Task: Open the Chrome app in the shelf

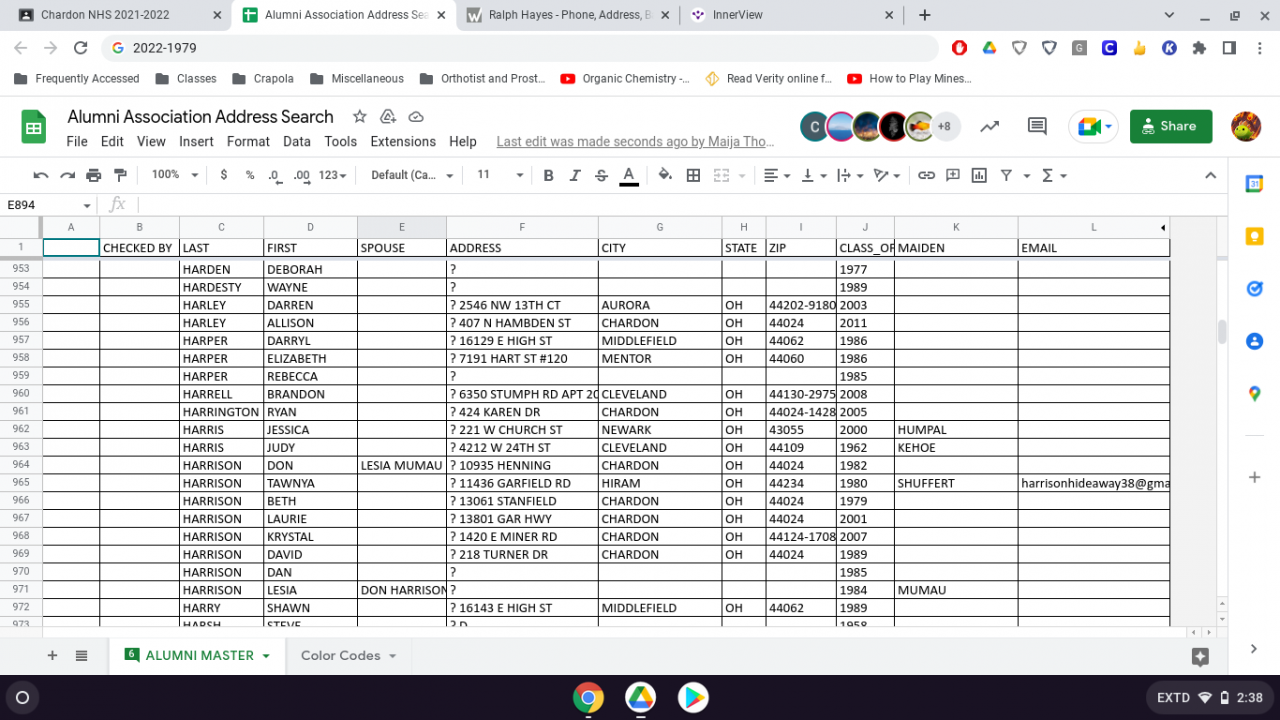Action: (x=588, y=698)
